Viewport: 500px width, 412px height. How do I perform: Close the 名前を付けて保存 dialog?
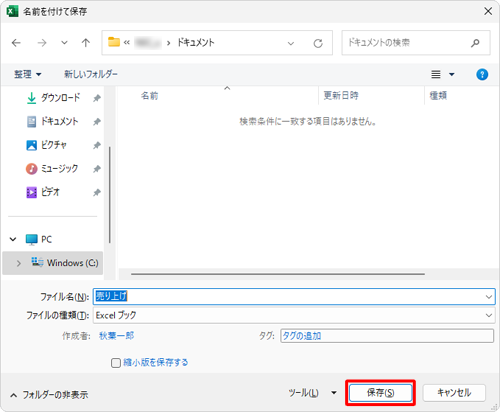pos(488,11)
